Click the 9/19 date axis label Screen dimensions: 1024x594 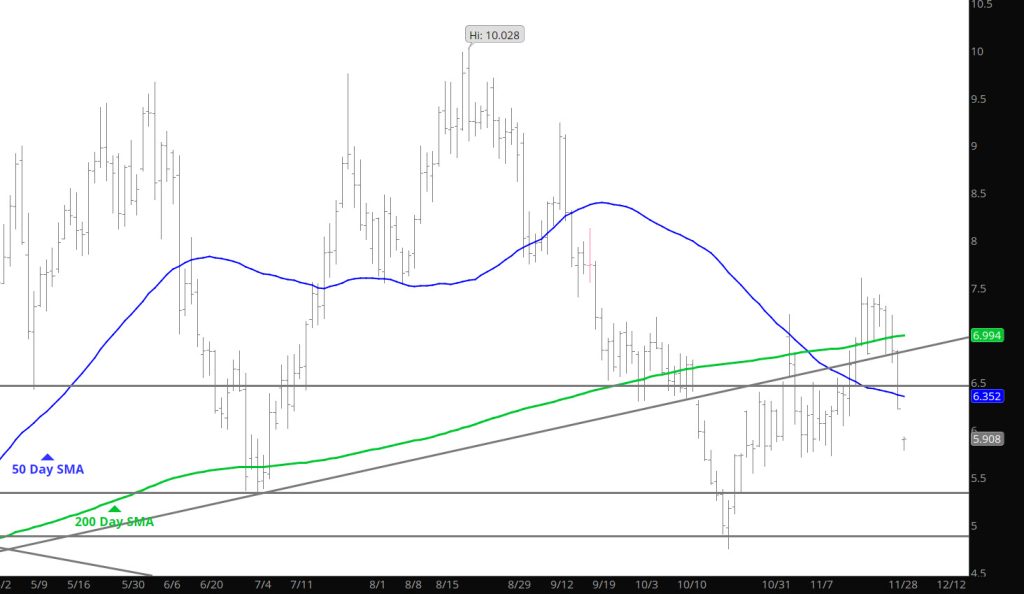(x=604, y=584)
